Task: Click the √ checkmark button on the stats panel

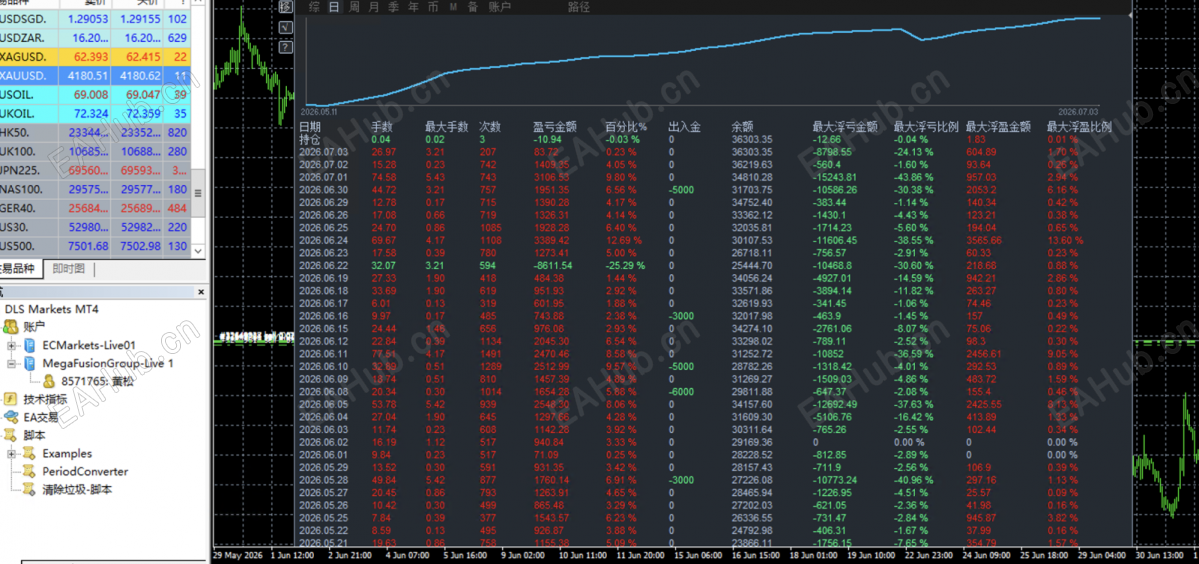Action: pos(286,28)
